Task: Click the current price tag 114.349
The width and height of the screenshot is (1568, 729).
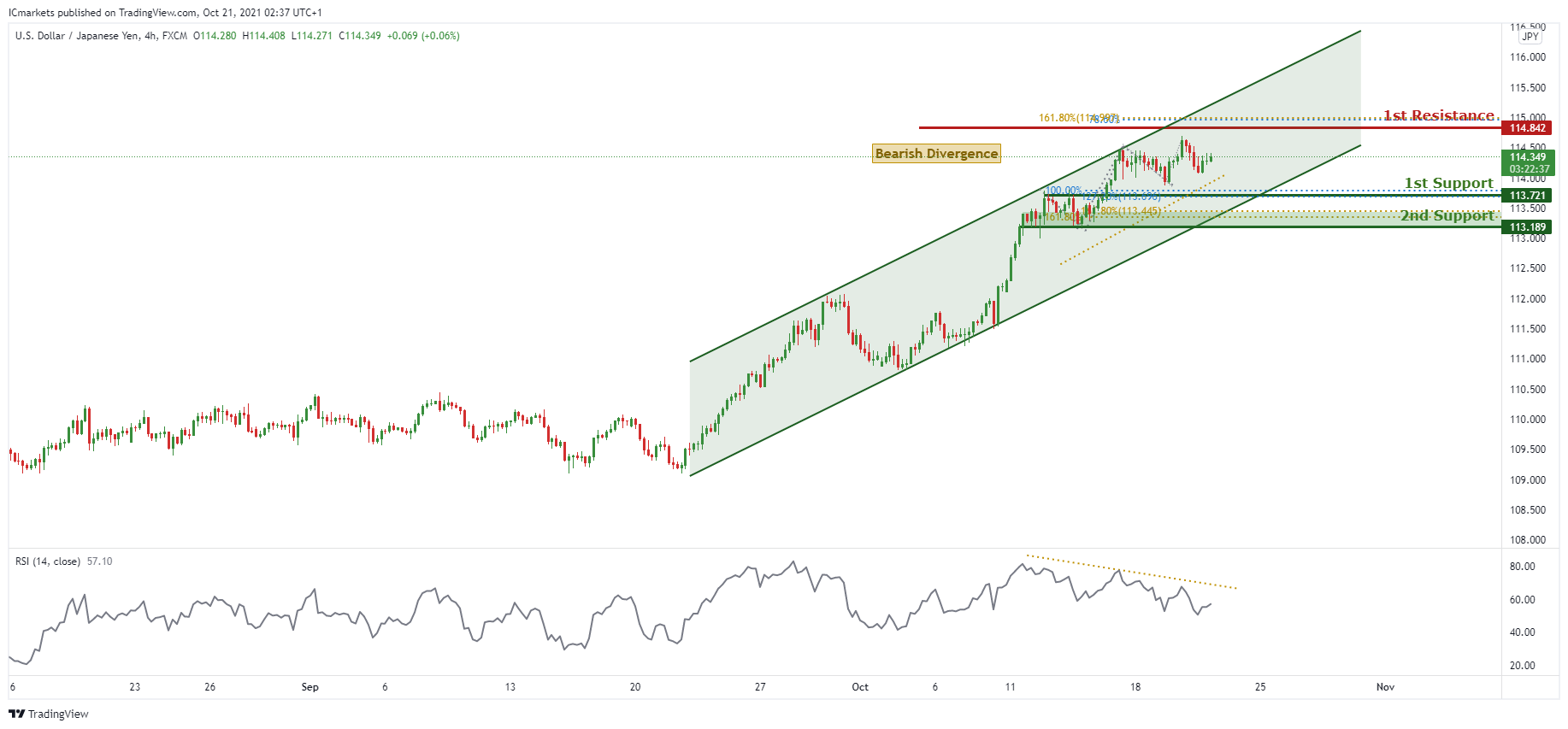Action: [1527, 157]
